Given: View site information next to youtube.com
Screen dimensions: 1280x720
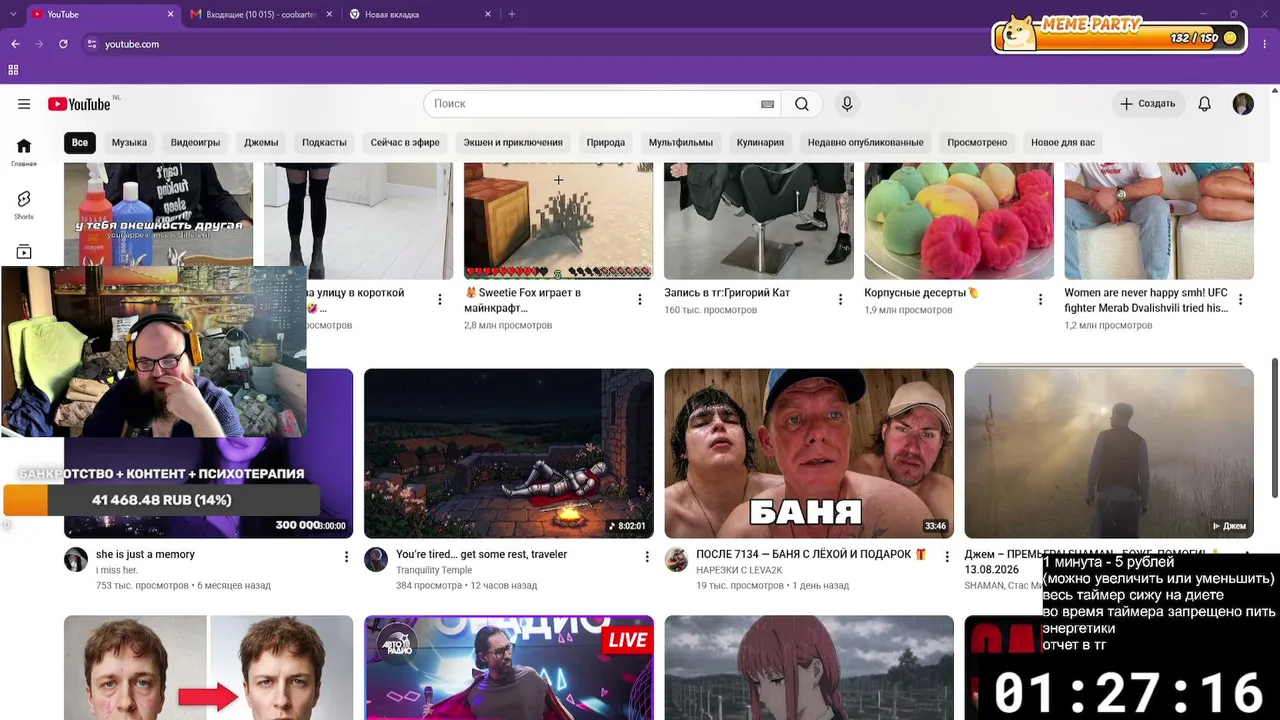Looking at the screenshot, I should [92, 44].
